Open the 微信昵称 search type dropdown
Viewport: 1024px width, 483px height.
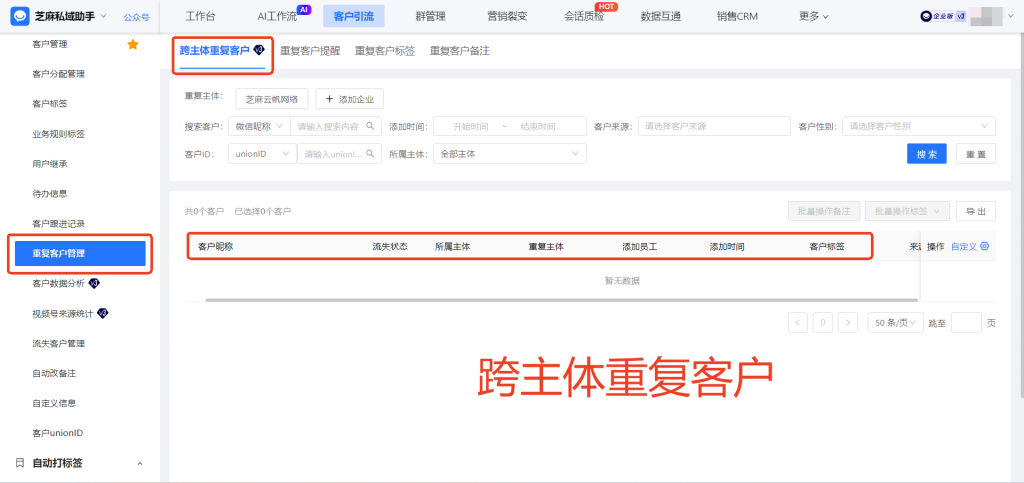coord(259,126)
